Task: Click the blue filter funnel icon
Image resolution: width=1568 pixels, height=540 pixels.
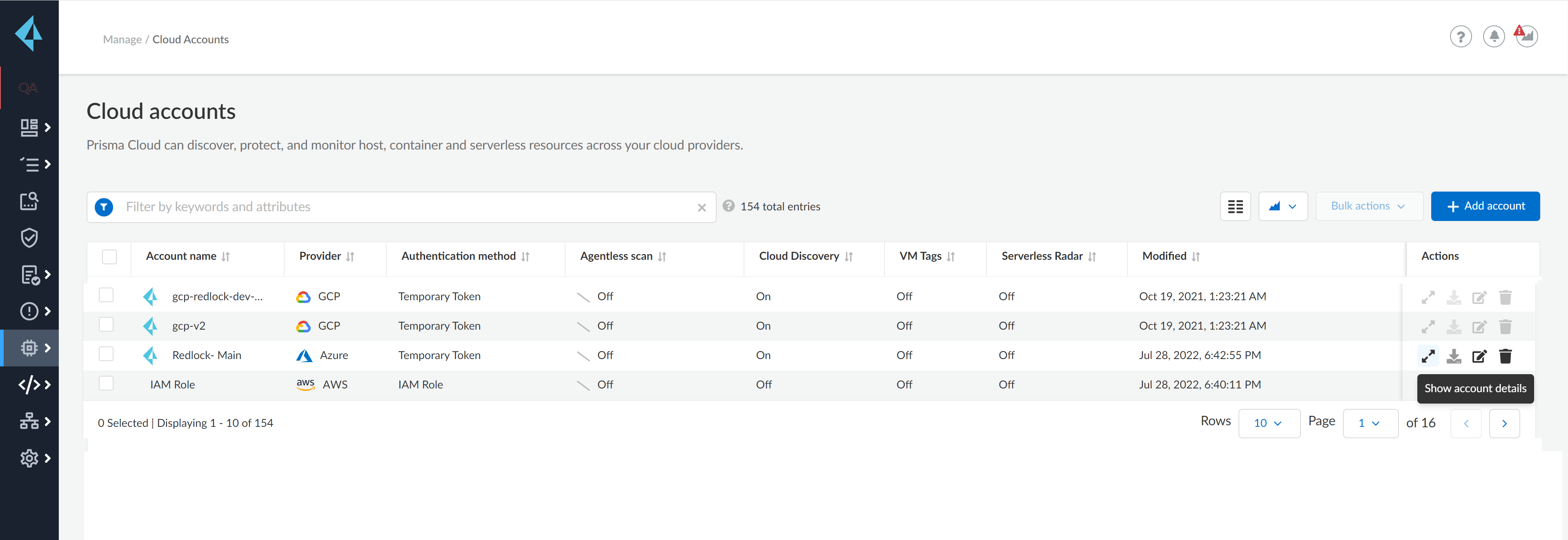Action: 104,207
